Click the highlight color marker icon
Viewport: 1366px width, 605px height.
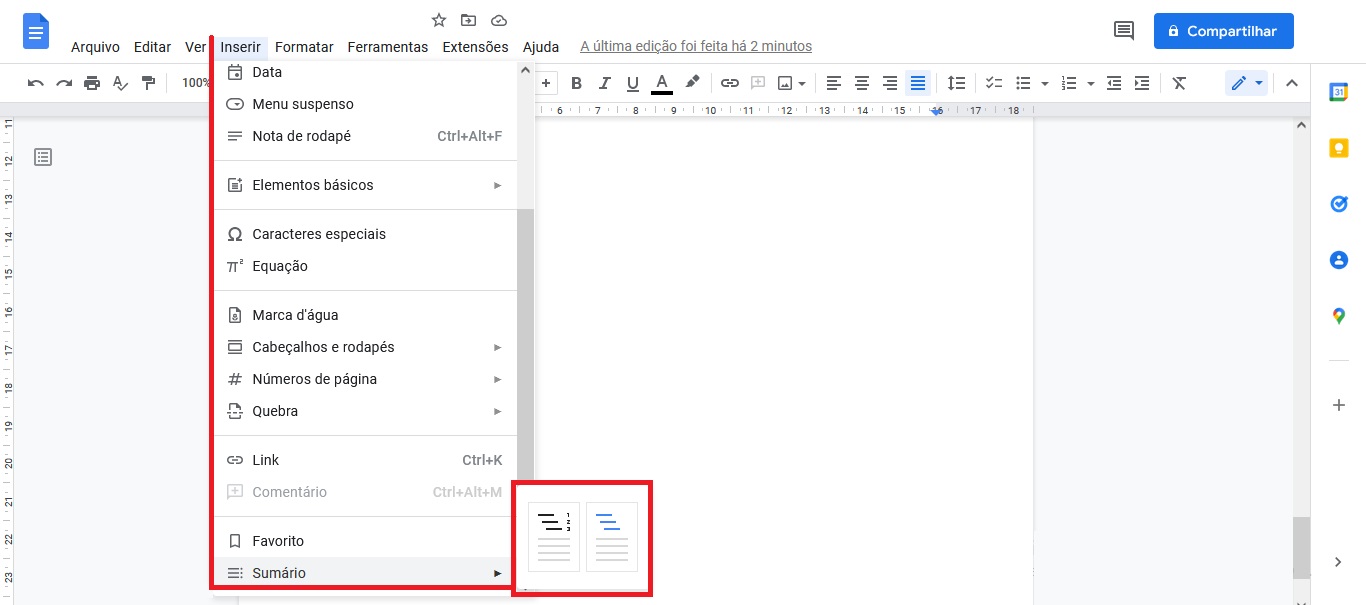[x=692, y=83]
